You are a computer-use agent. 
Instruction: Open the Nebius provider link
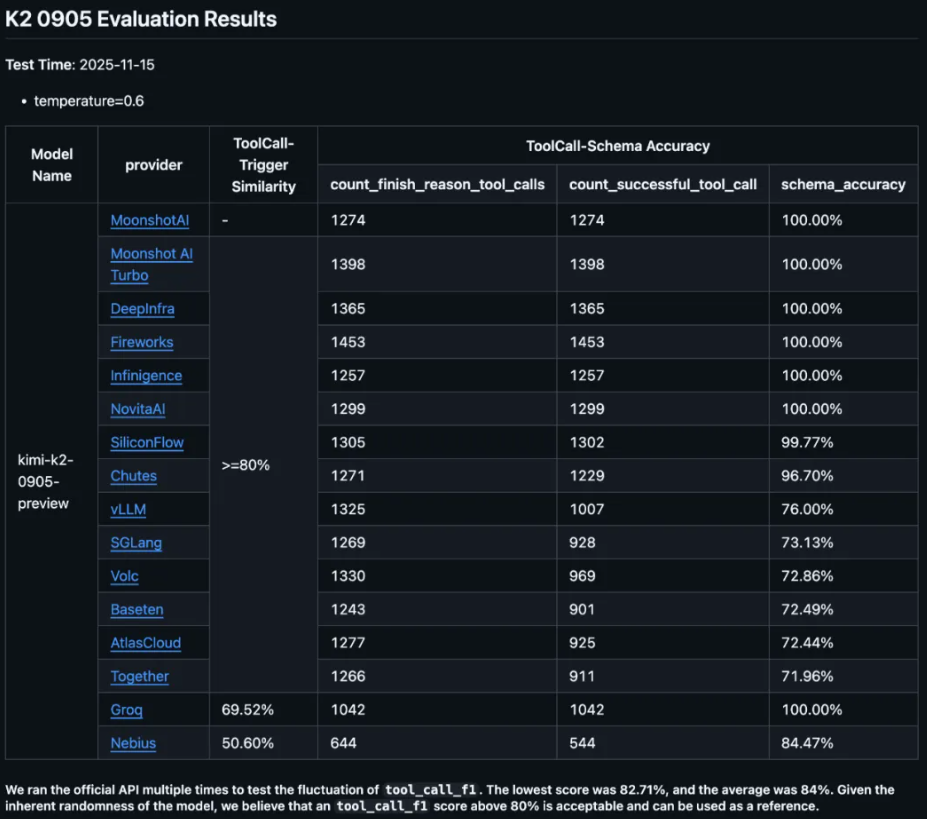133,743
